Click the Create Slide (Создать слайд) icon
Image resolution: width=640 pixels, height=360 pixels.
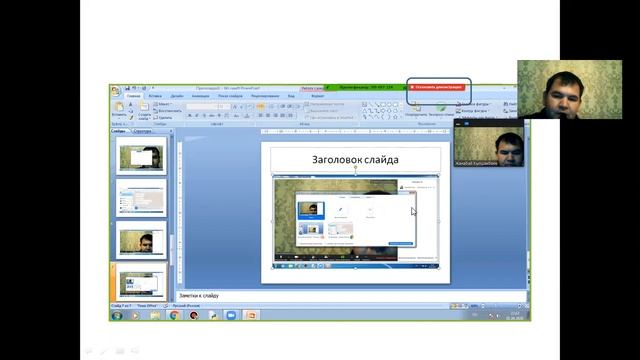pyautogui.click(x=144, y=107)
